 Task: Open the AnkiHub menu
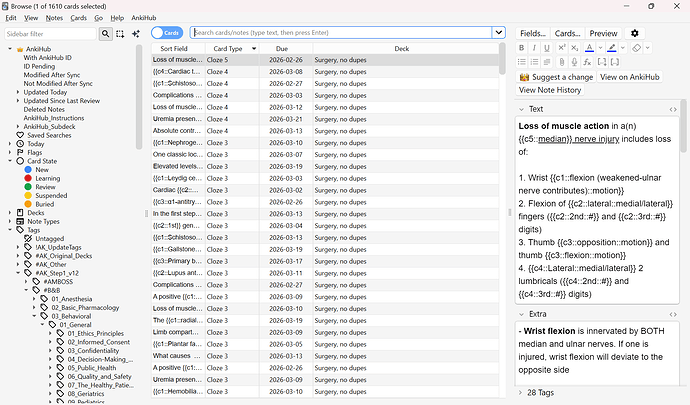point(144,18)
